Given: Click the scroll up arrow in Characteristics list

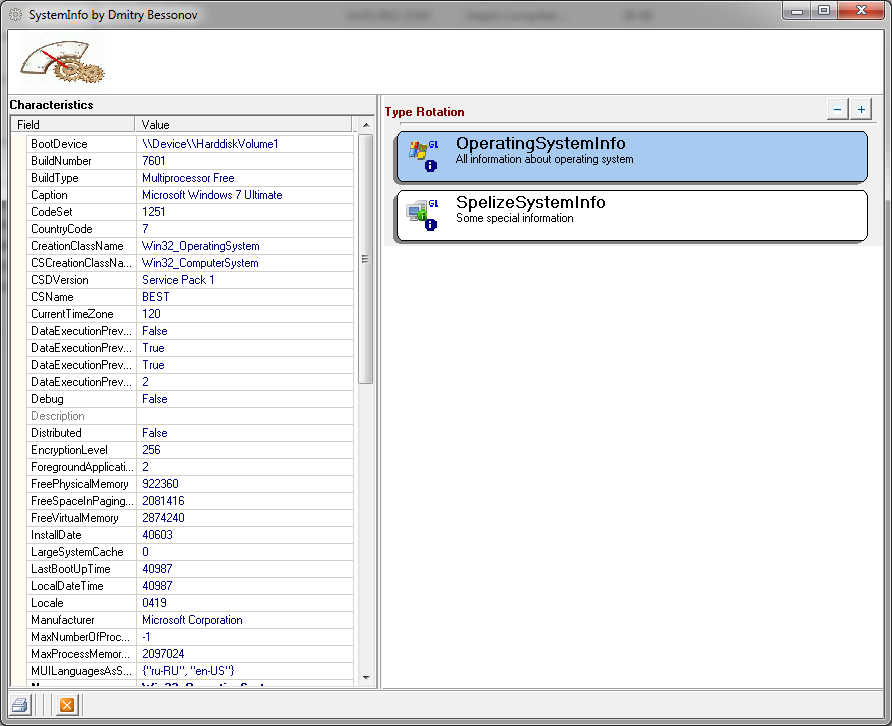Looking at the screenshot, I should tap(366, 125).
